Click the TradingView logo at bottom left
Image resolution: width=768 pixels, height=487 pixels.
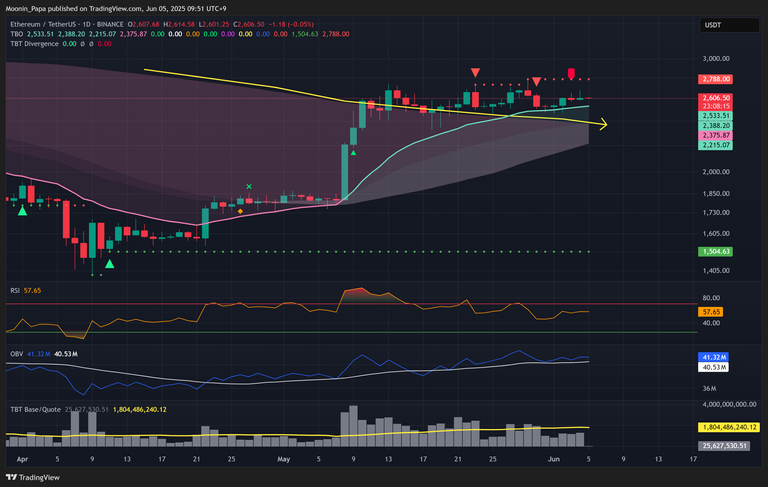(x=33, y=477)
